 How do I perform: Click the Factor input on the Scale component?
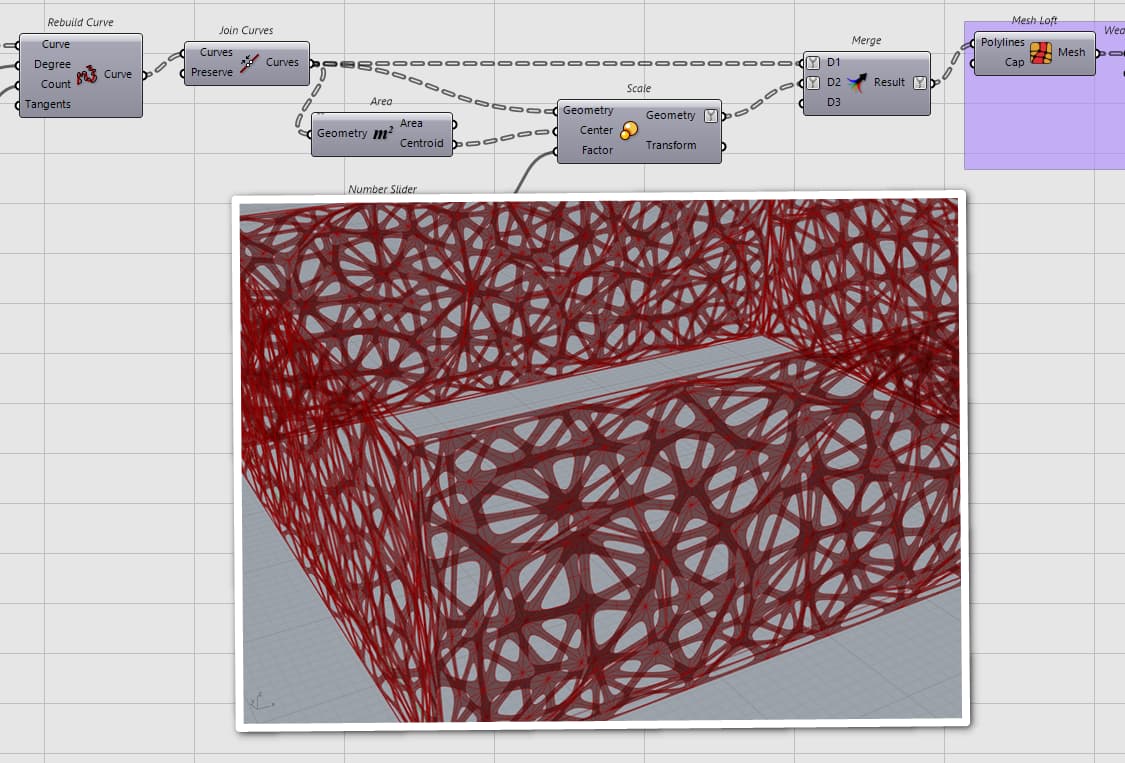coord(595,148)
